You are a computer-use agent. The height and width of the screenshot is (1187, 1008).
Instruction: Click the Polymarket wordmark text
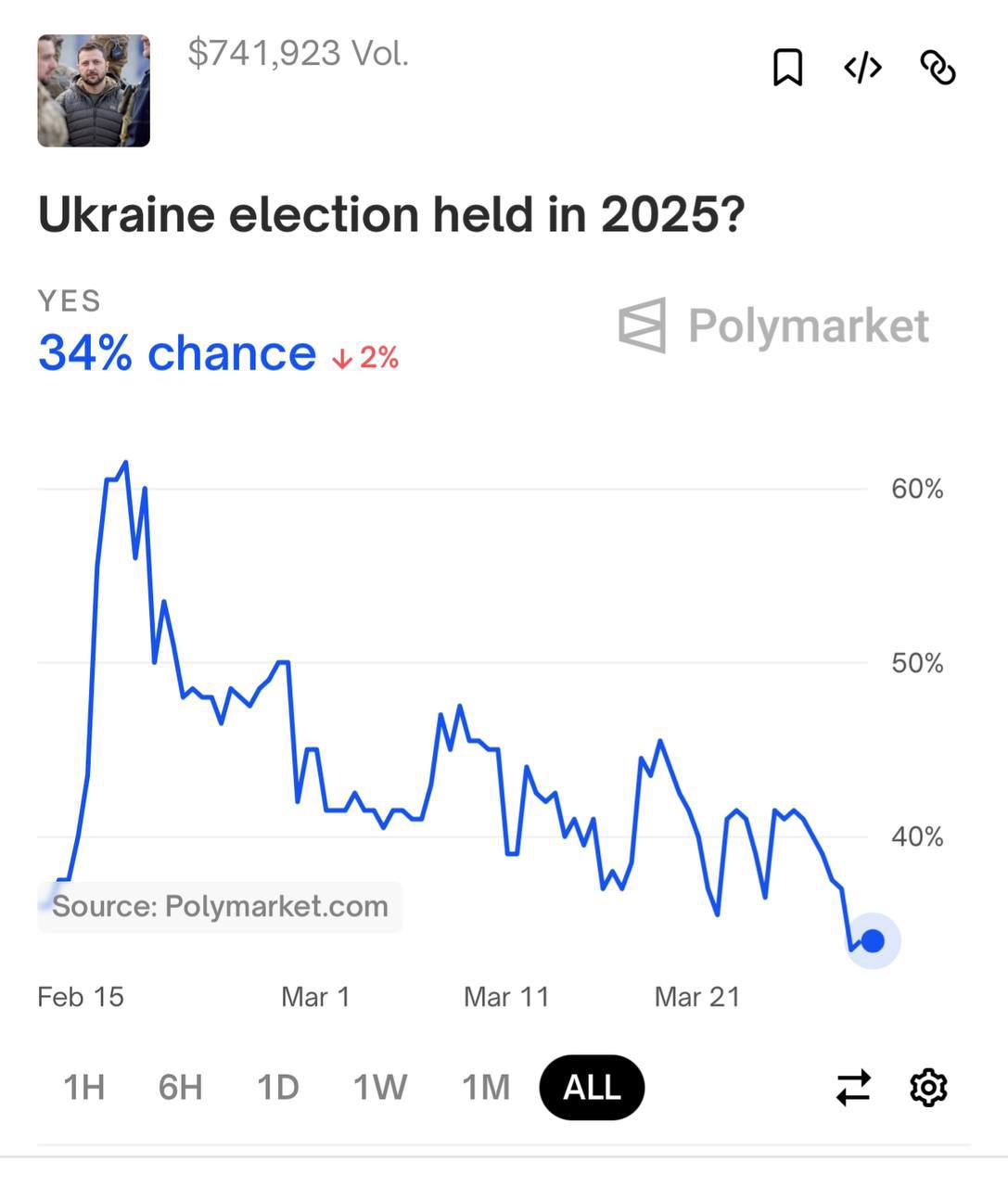tap(809, 325)
